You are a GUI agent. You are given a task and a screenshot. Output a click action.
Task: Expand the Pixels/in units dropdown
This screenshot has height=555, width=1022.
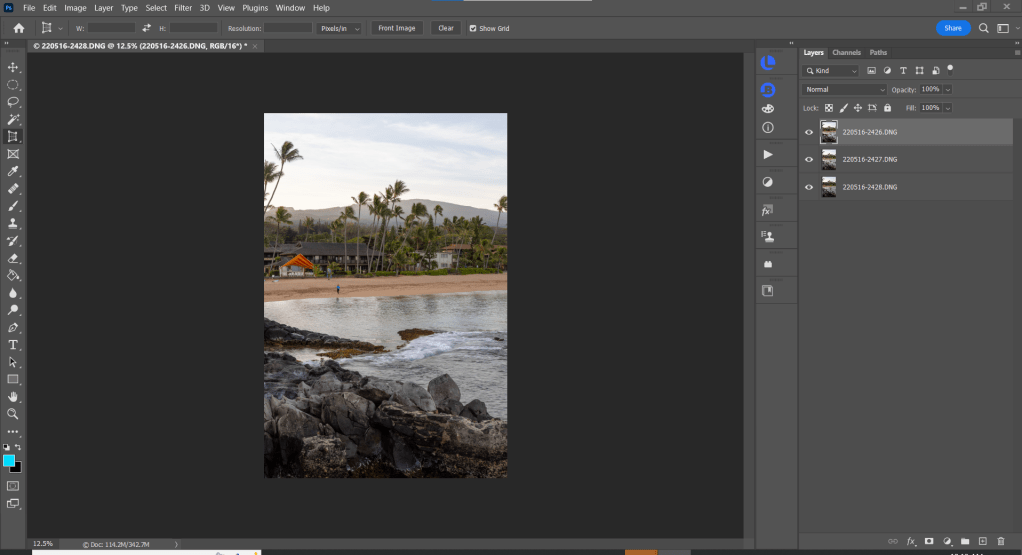pyautogui.click(x=340, y=28)
